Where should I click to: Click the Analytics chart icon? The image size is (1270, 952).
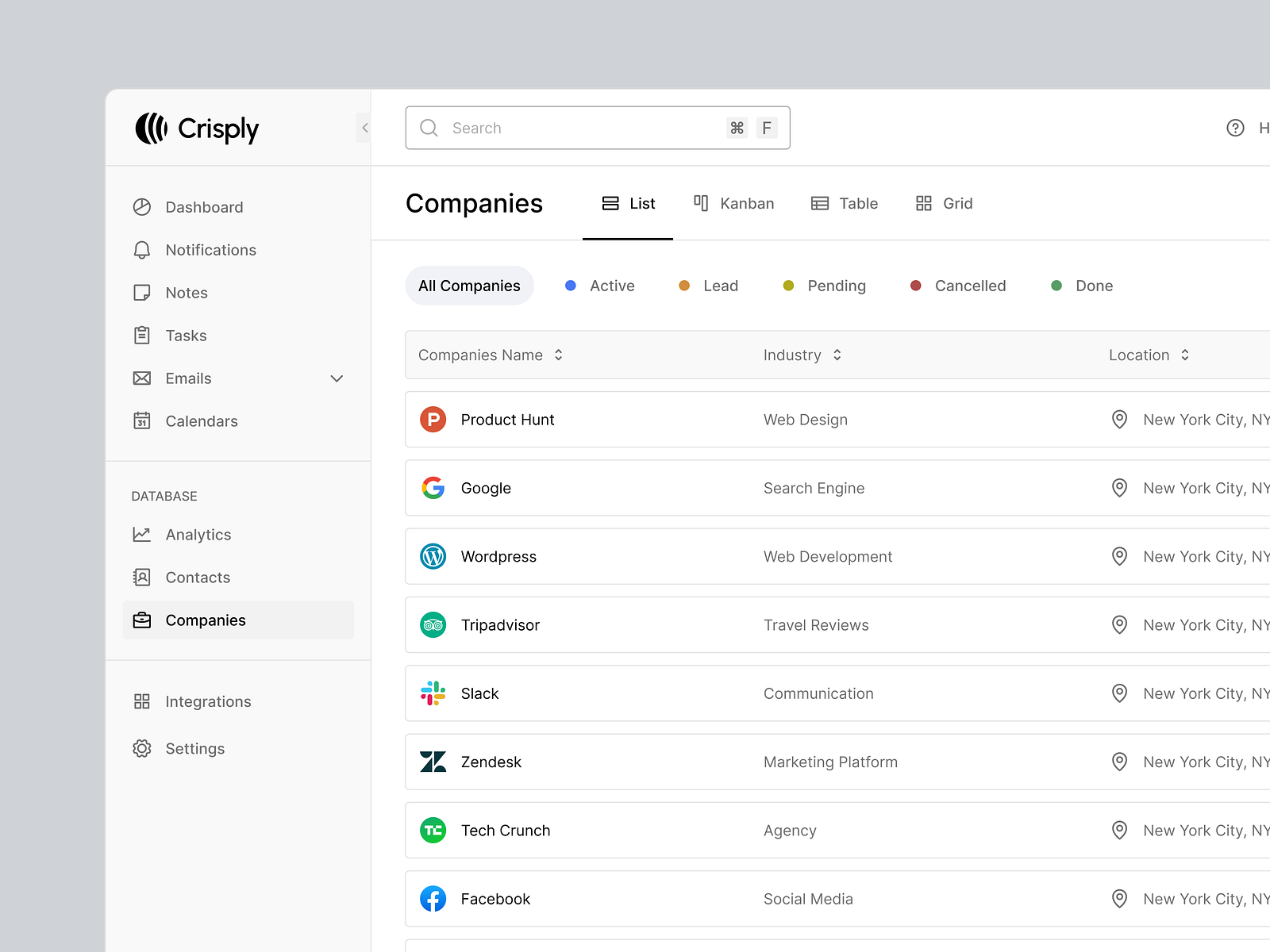pos(142,534)
